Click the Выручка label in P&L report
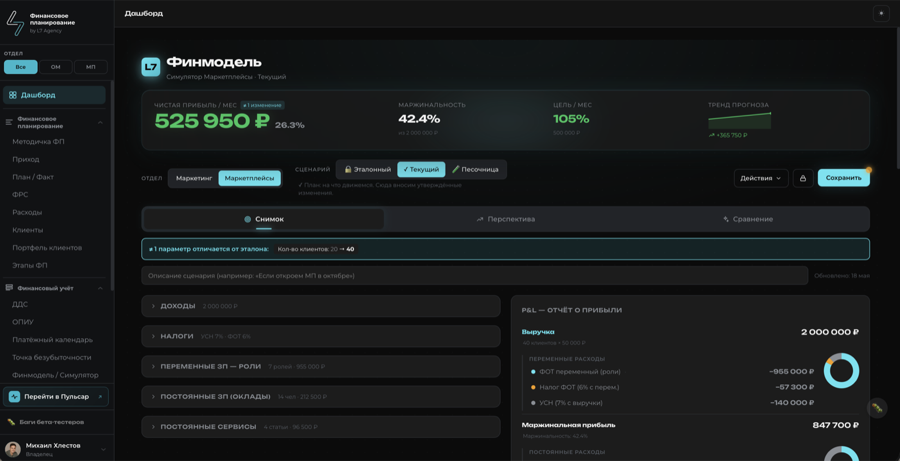 (538, 332)
